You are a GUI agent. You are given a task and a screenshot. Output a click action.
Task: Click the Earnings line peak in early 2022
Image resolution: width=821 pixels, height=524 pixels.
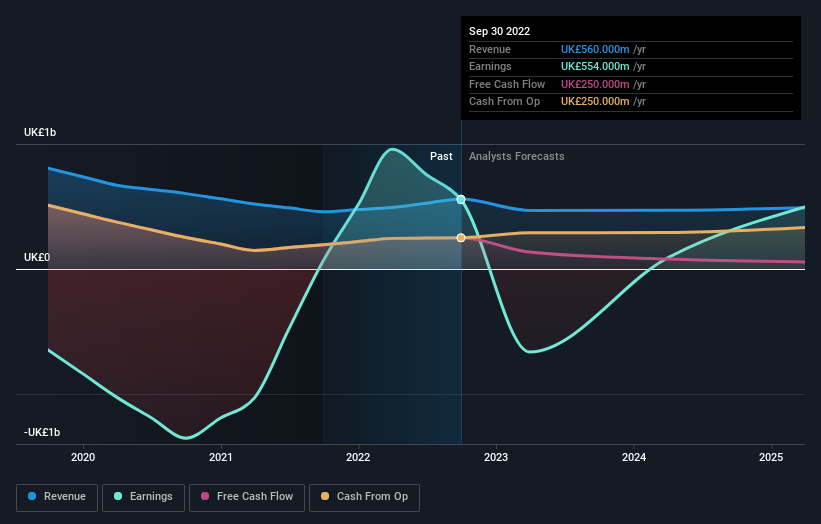[x=393, y=149]
